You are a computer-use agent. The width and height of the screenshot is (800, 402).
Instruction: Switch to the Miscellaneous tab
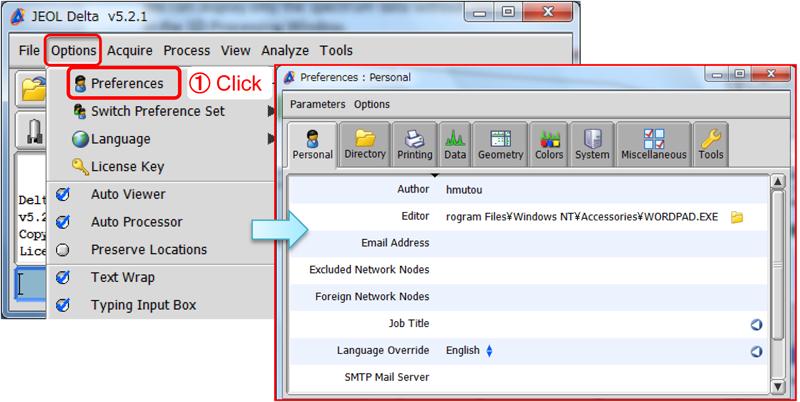click(x=654, y=145)
